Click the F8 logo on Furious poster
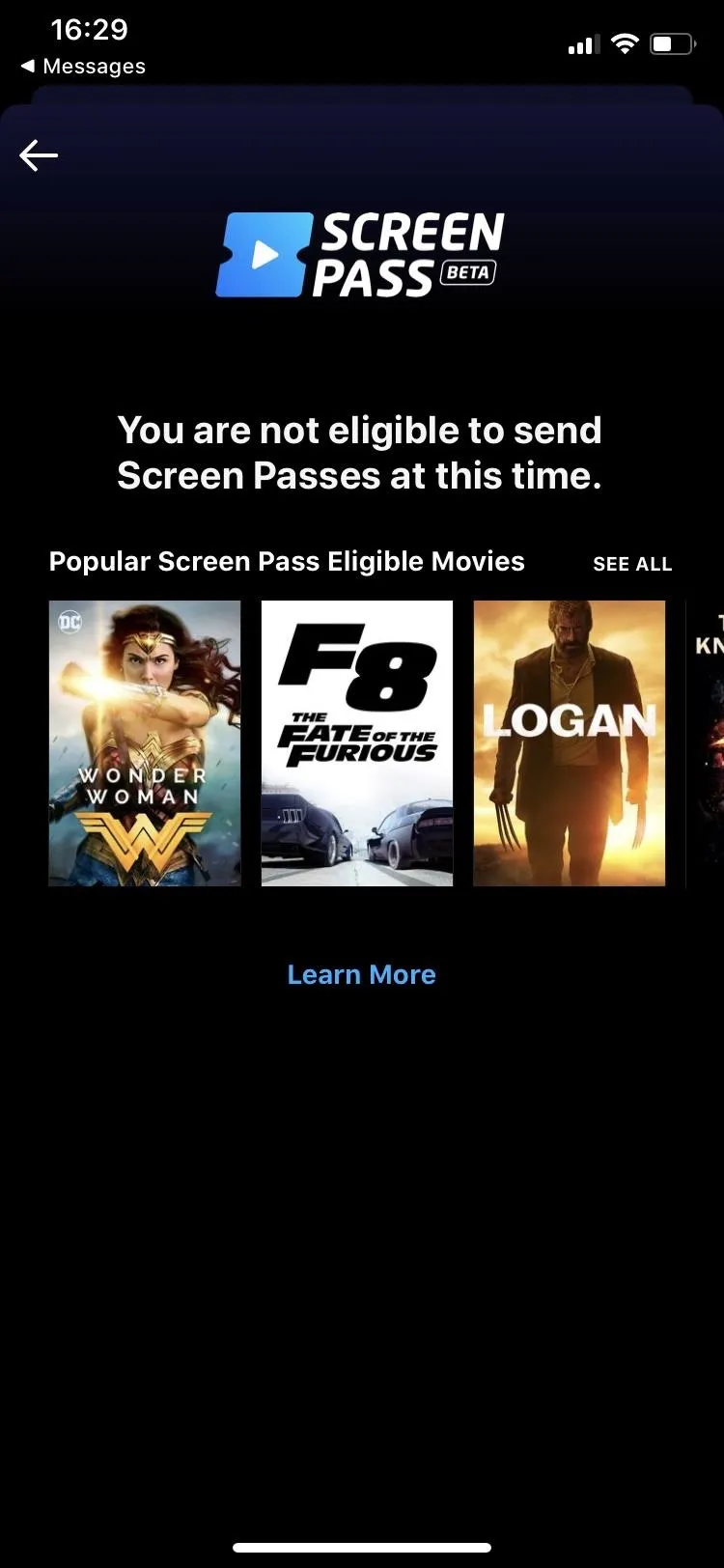Screen dimensions: 724x1568 pyautogui.click(x=357, y=666)
